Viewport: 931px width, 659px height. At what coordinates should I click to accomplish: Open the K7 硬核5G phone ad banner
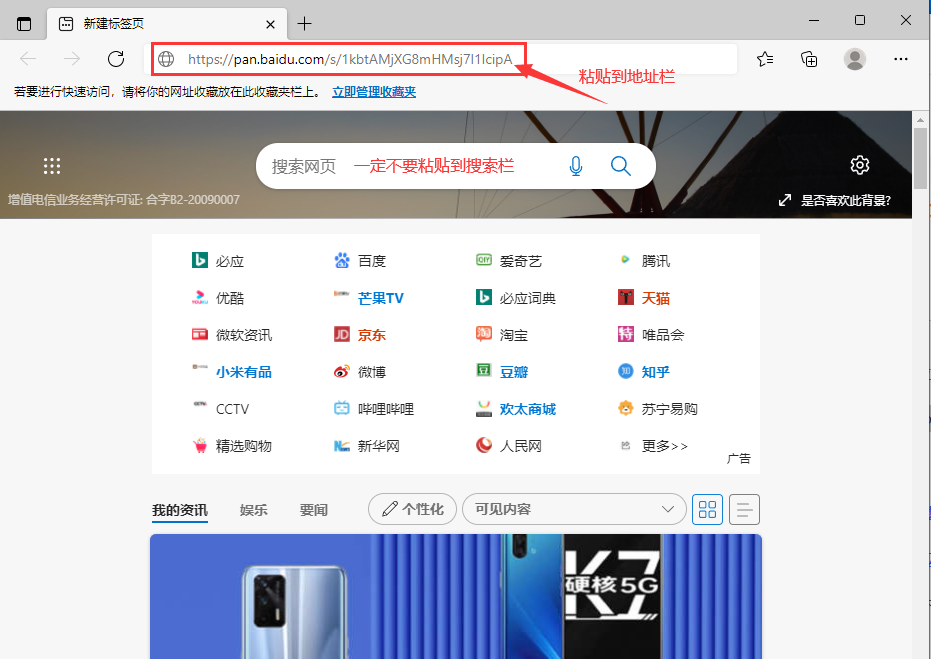pyautogui.click(x=455, y=596)
